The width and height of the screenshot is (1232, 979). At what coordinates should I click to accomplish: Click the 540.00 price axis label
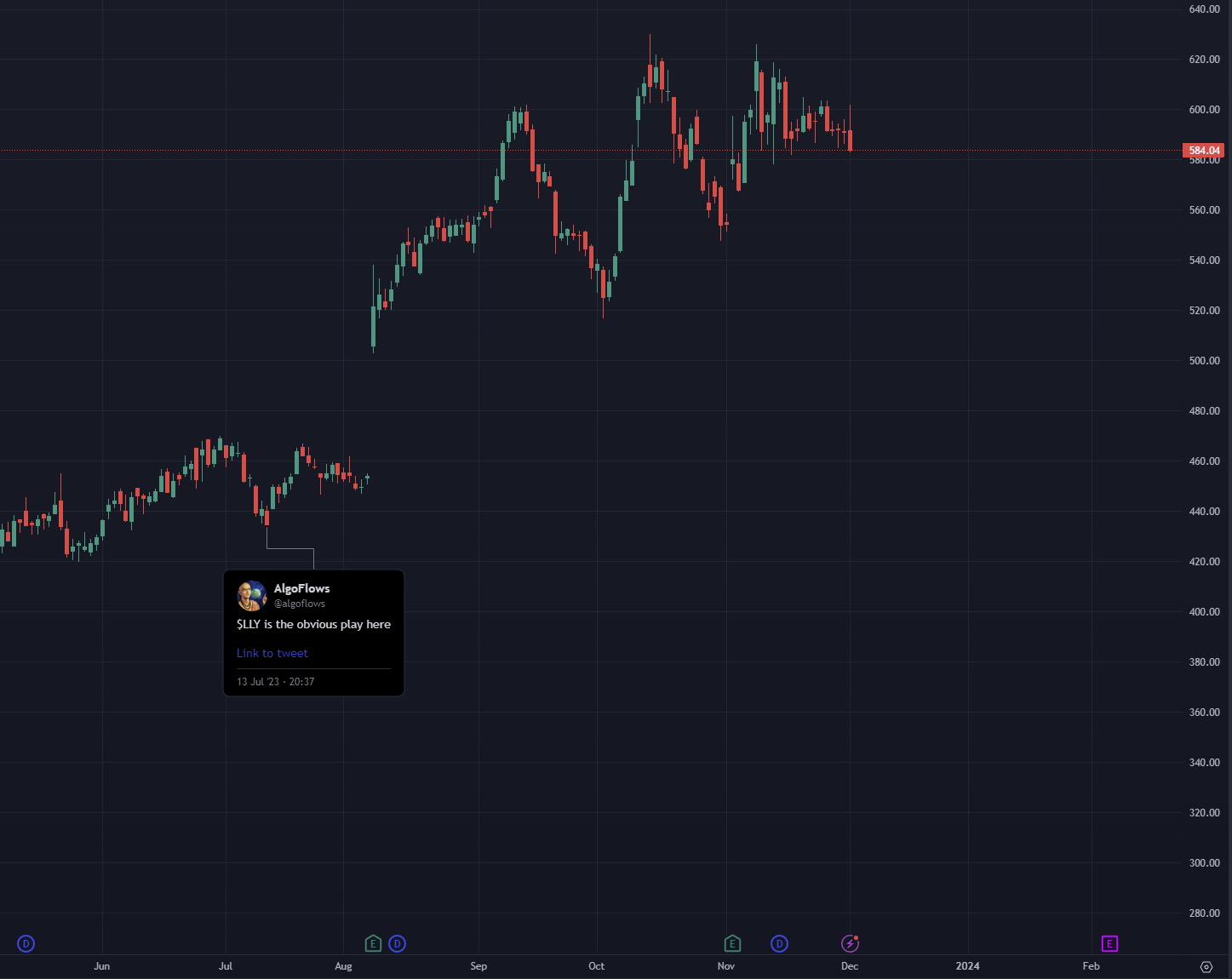1204,260
